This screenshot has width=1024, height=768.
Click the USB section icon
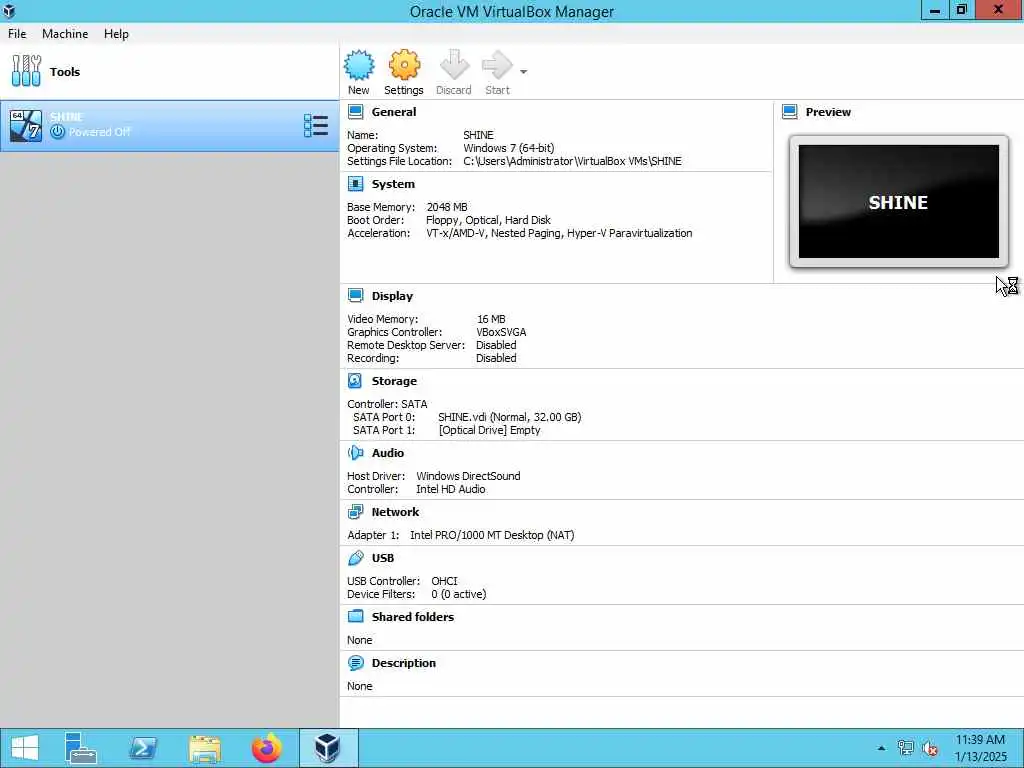tap(355, 558)
